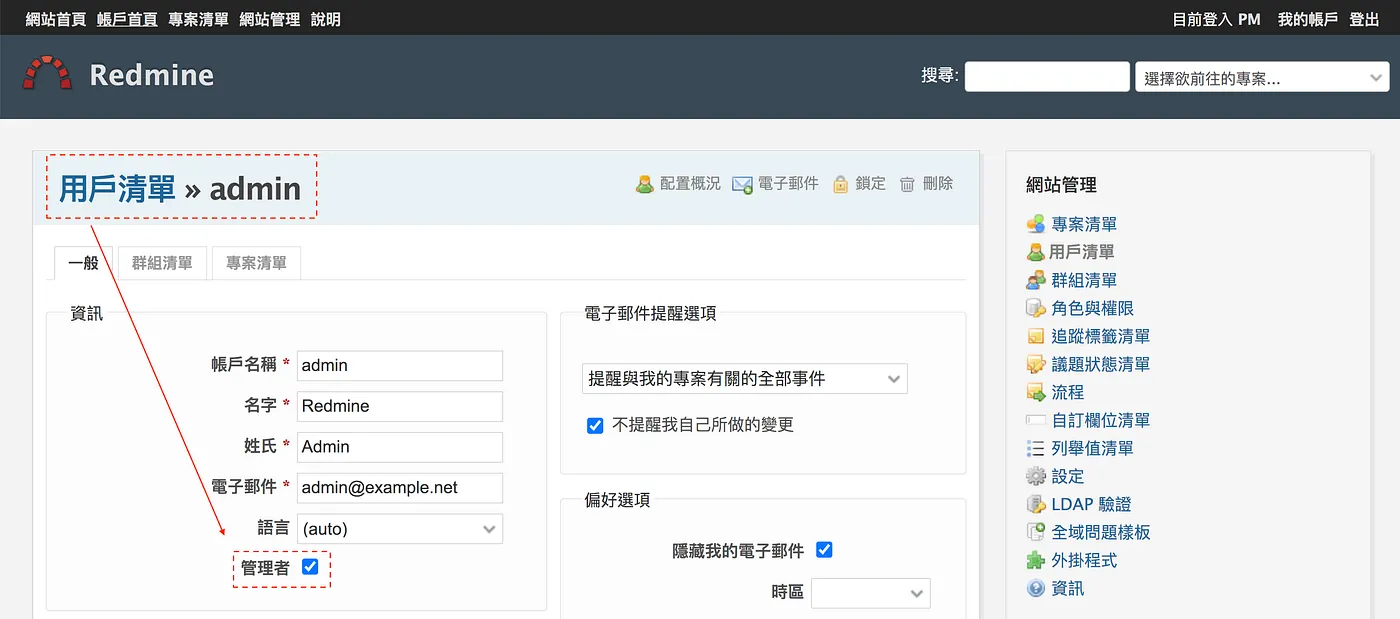
Task: Click the 議題狀態清單 sidebar icon
Action: [x=1036, y=364]
